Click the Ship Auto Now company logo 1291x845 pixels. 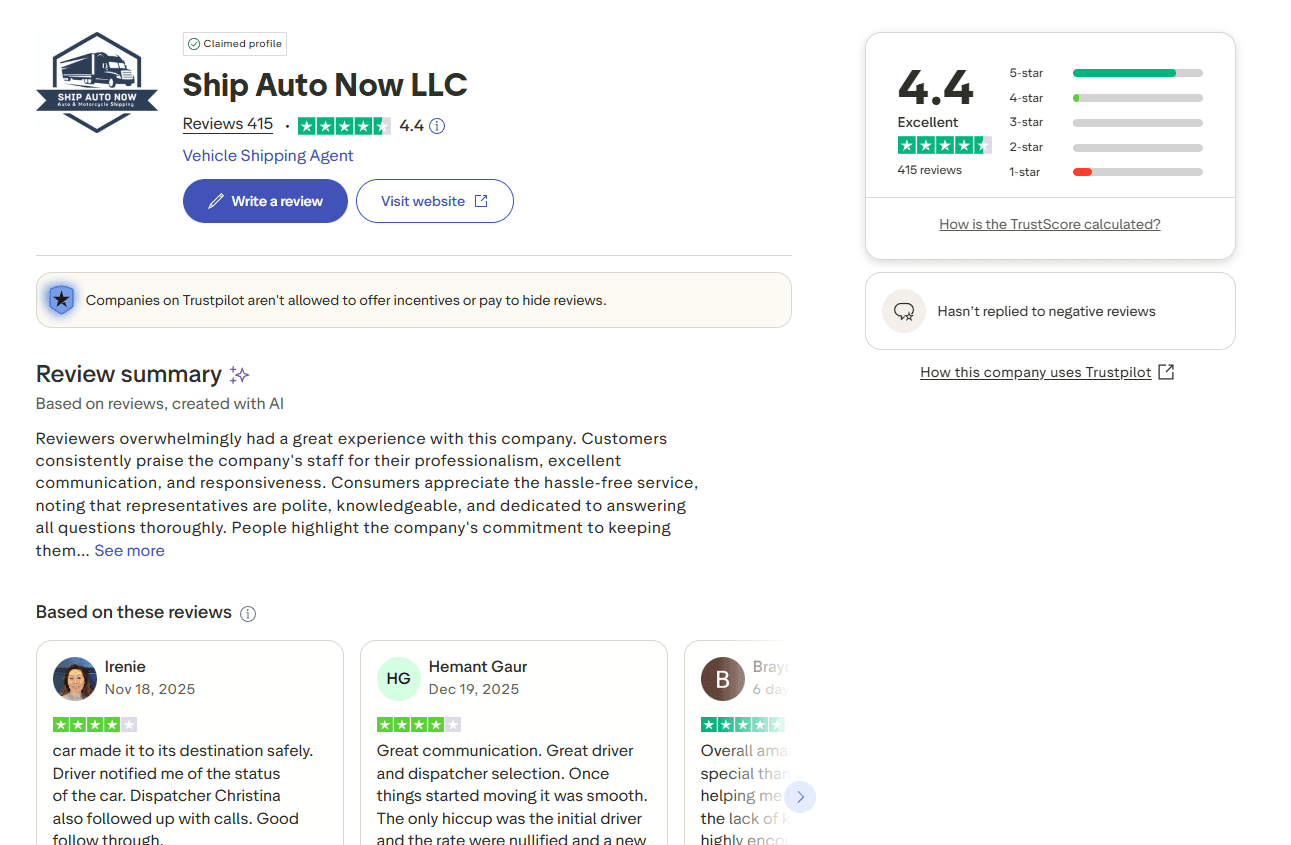click(97, 82)
